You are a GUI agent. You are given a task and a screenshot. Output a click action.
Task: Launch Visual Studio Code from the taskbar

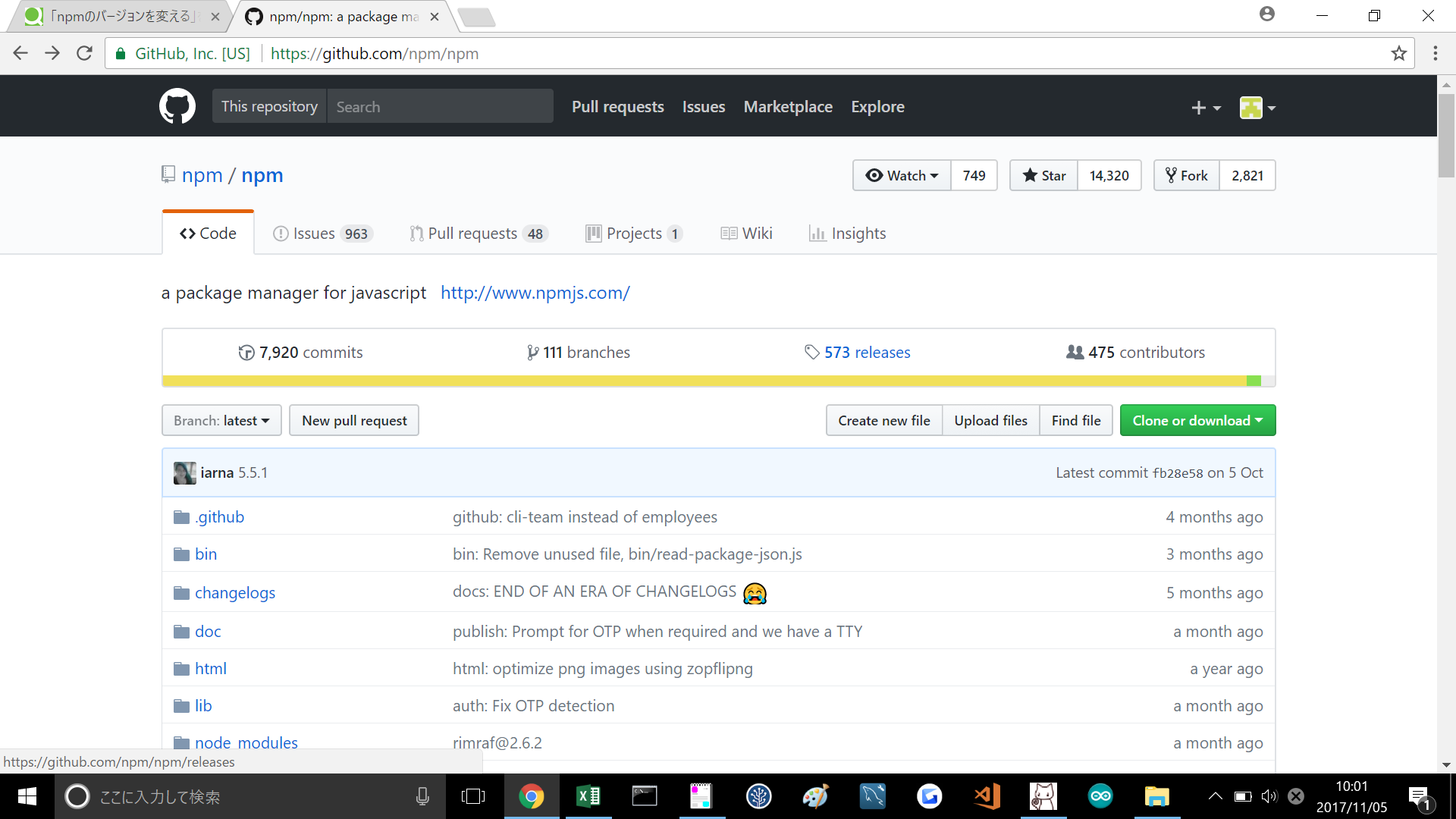986,796
